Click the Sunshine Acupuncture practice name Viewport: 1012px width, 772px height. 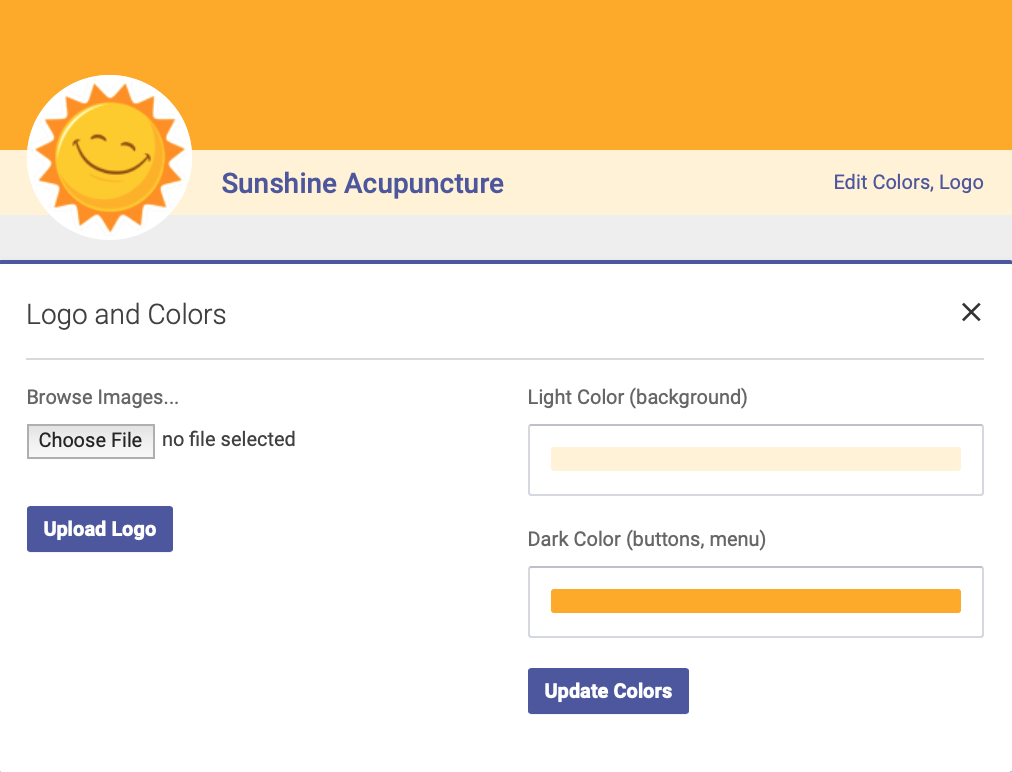[x=363, y=183]
